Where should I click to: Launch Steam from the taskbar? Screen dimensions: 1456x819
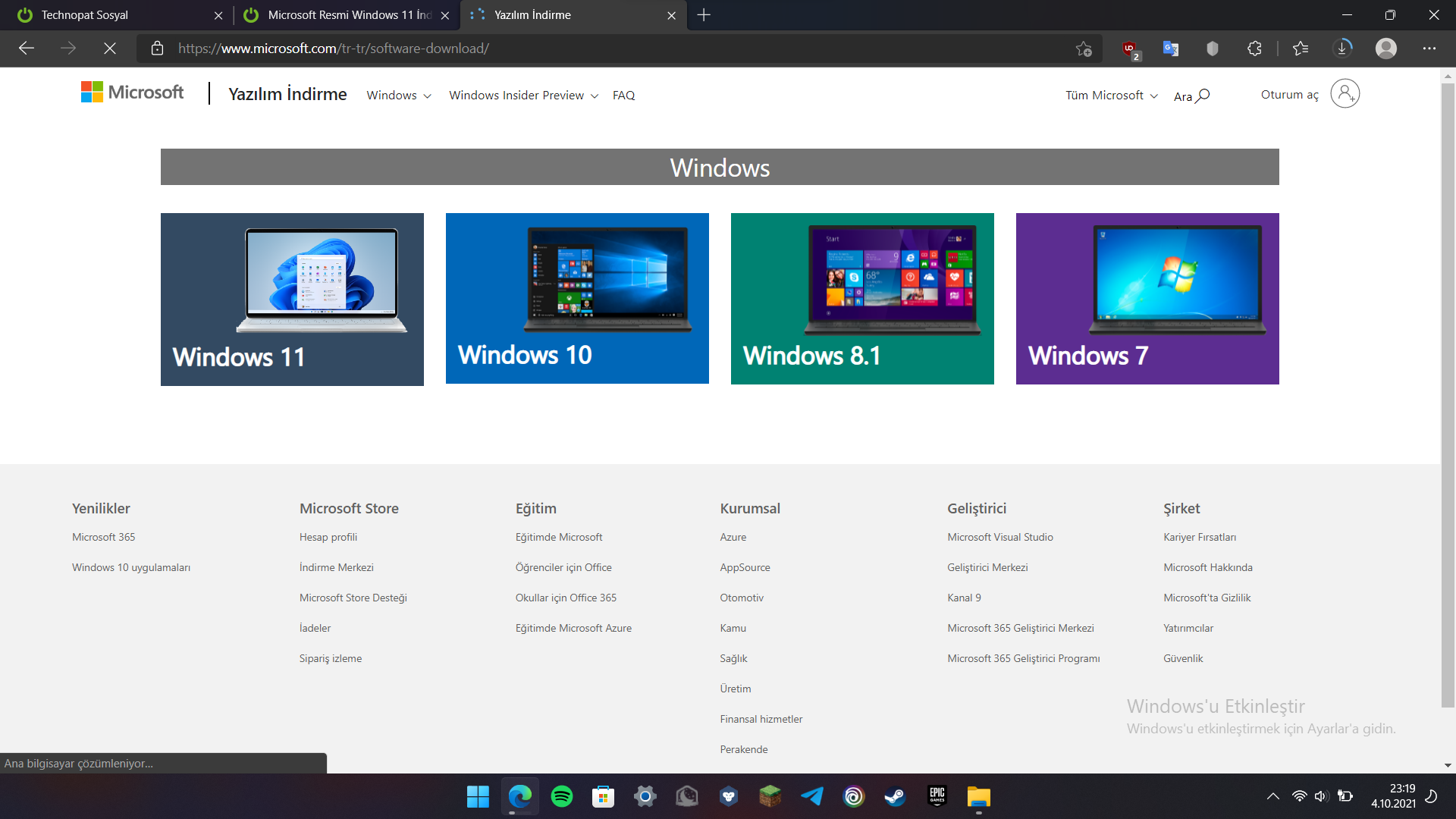[895, 796]
